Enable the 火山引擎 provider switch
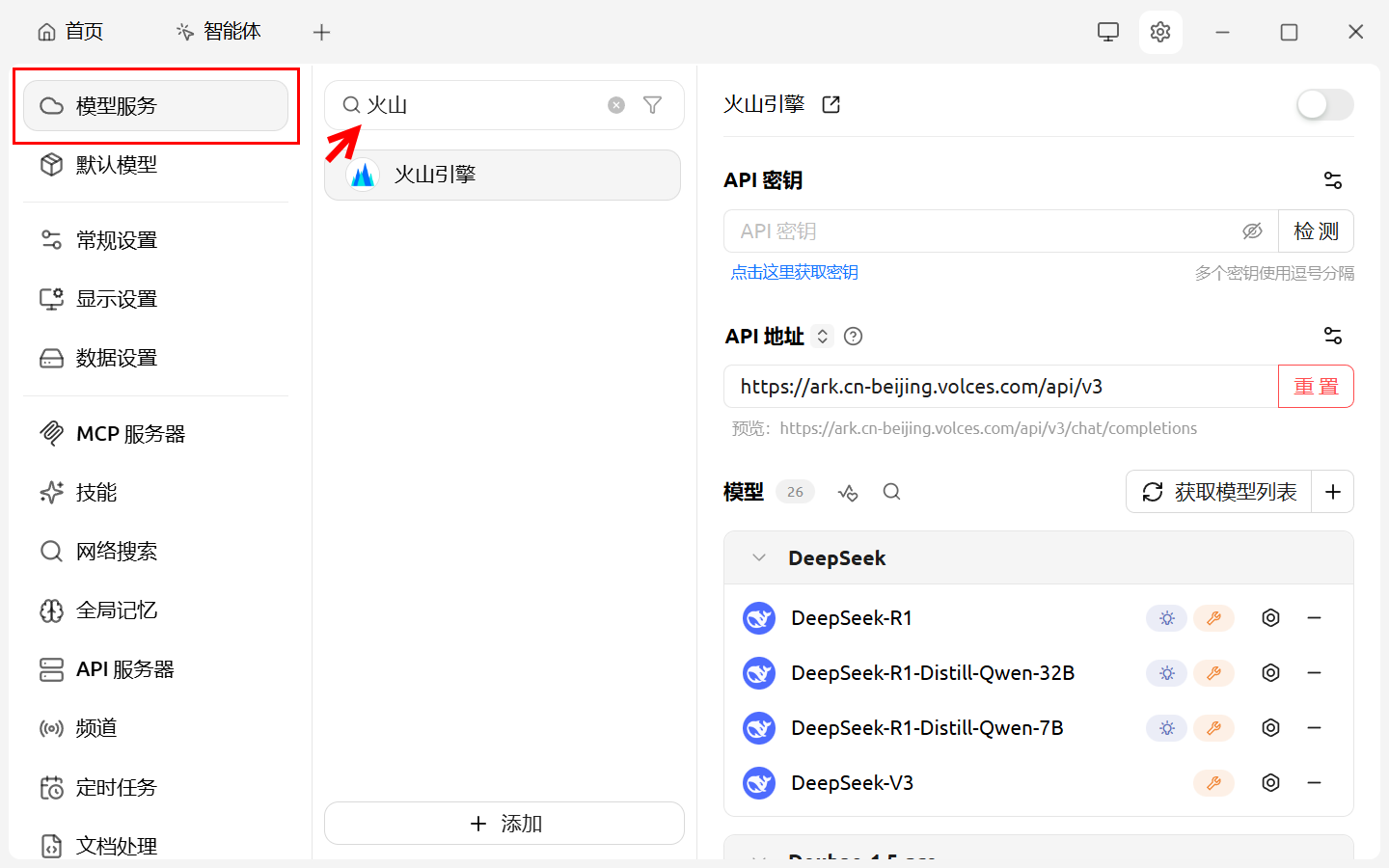 1324,104
